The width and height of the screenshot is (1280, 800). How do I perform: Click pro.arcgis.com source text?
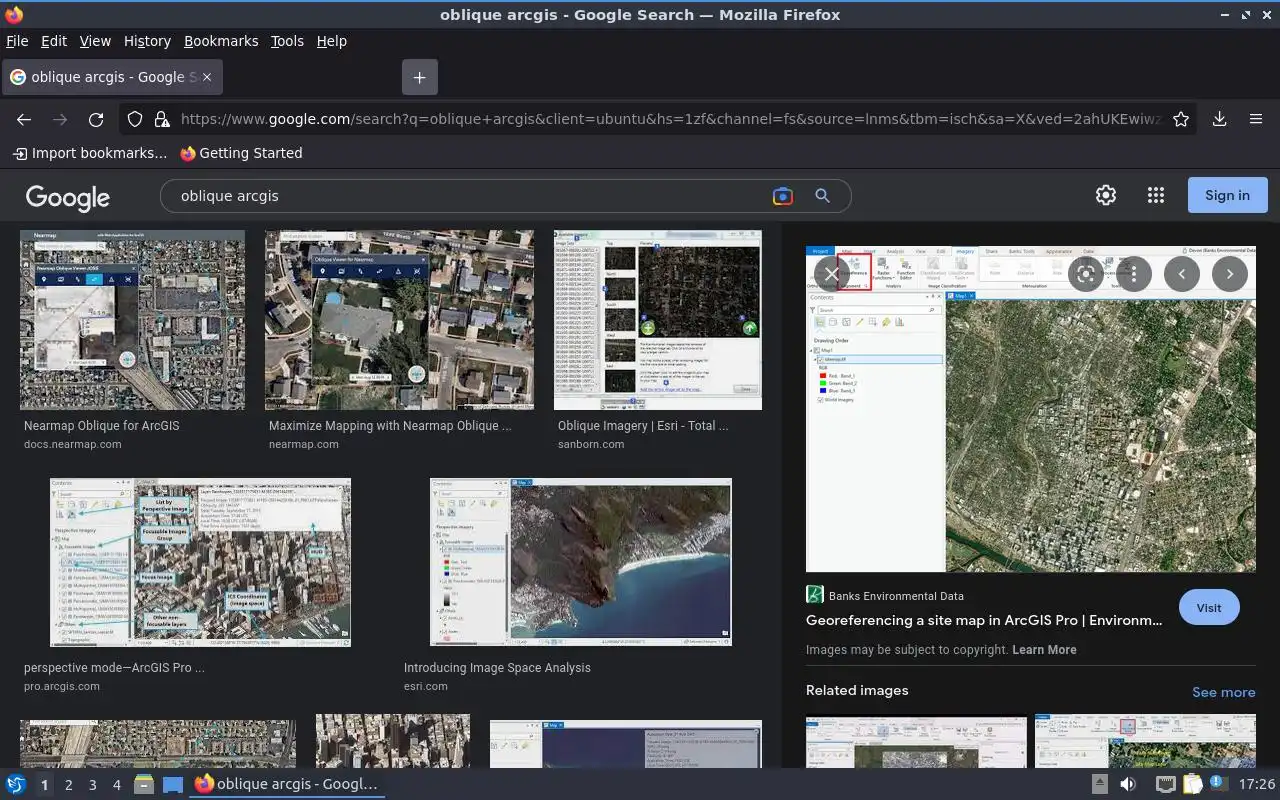[62, 686]
